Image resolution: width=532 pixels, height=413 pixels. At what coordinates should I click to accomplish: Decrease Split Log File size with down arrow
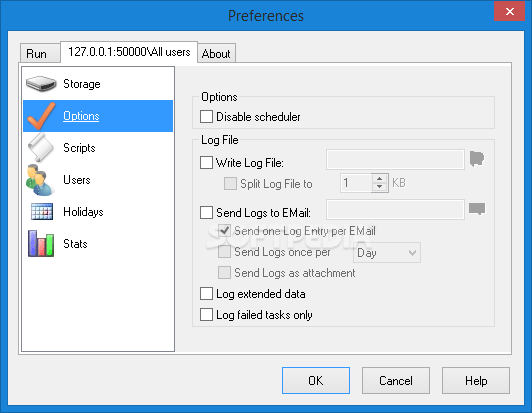point(380,187)
